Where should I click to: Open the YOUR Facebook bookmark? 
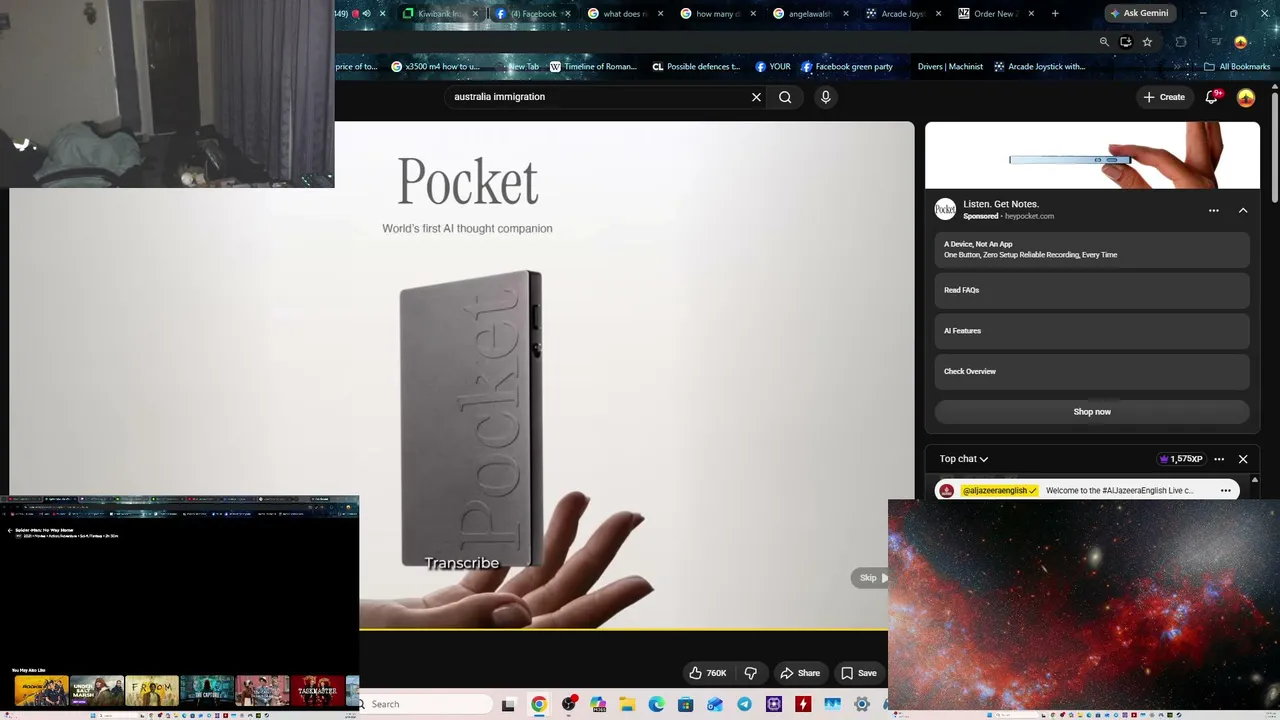tap(773, 67)
